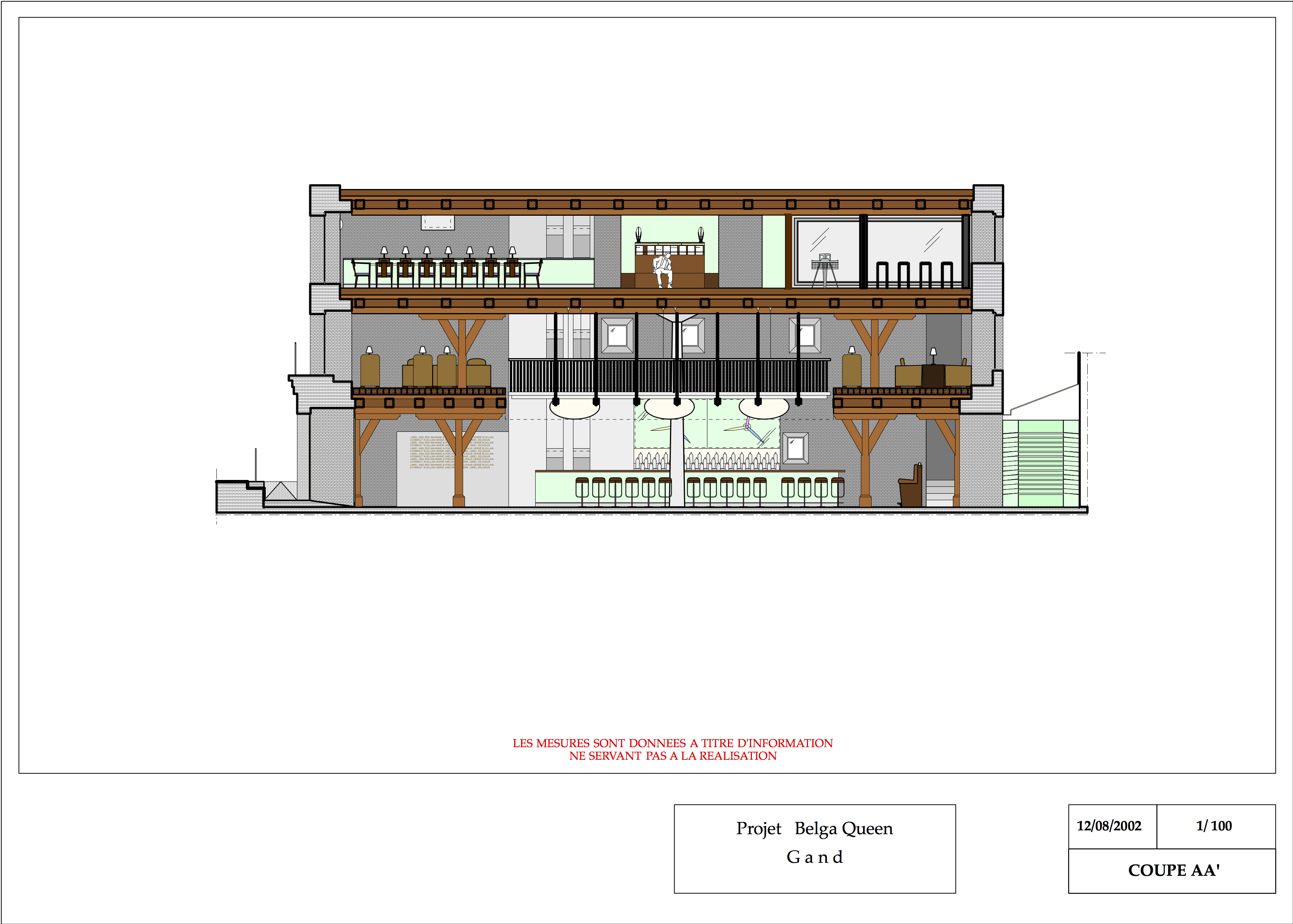
Task: Select the 'Projet Belga Queen' title text
Action: 814,829
